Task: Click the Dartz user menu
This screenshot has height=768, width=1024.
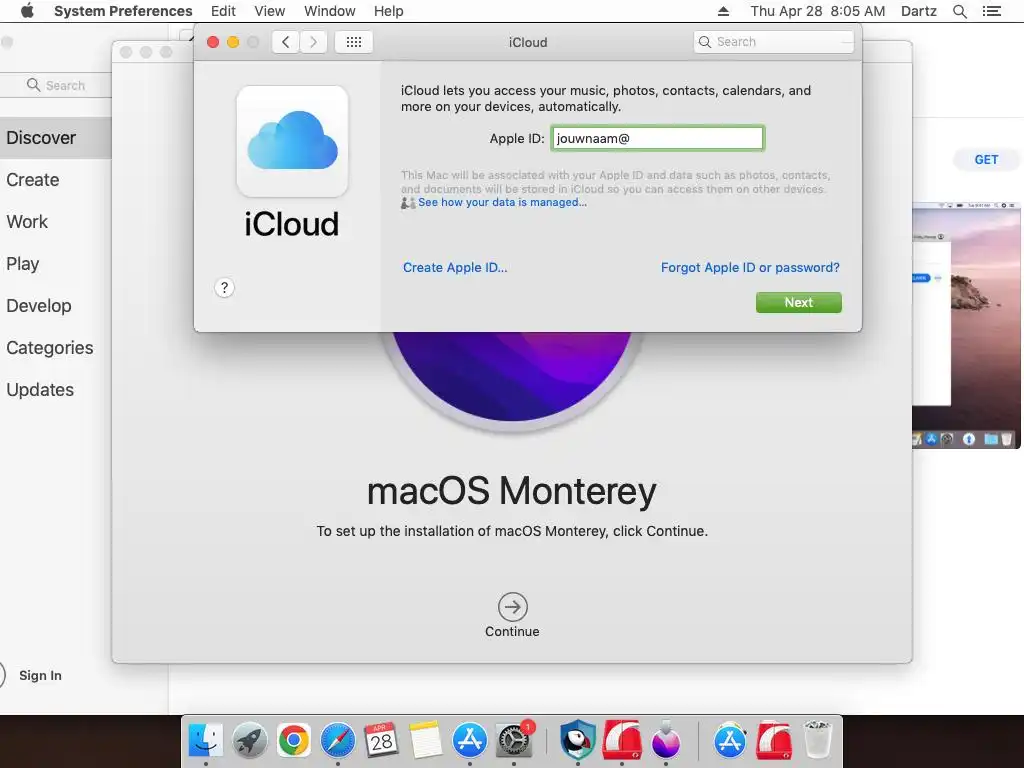Action: [x=918, y=11]
